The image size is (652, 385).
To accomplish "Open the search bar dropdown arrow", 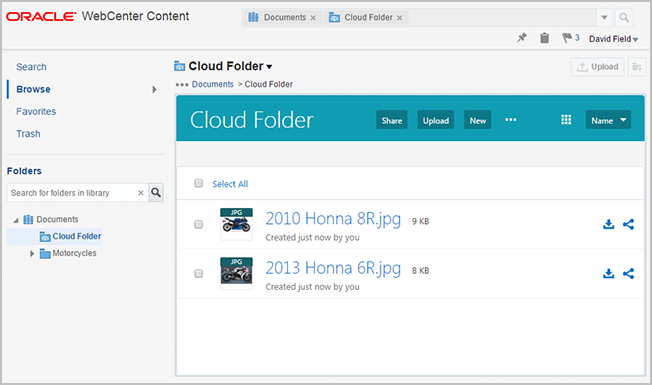I will 604,17.
